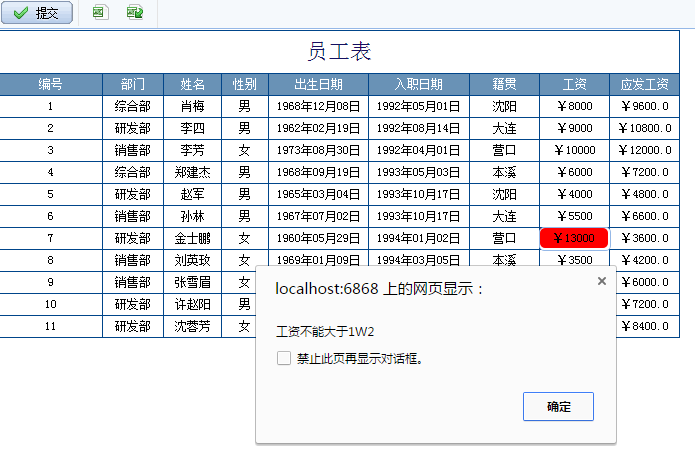Image resolution: width=695 pixels, height=449 pixels.
Task: Select the name cell 赵军
Action: coord(192,194)
